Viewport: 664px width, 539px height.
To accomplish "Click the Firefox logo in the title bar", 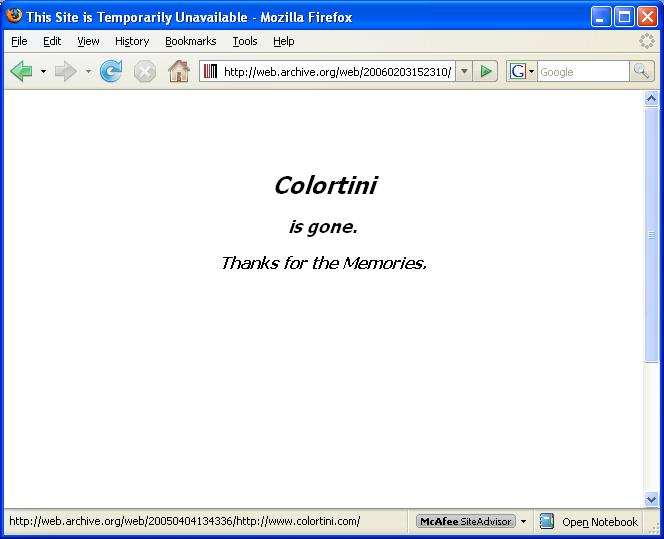I will coord(14,15).
